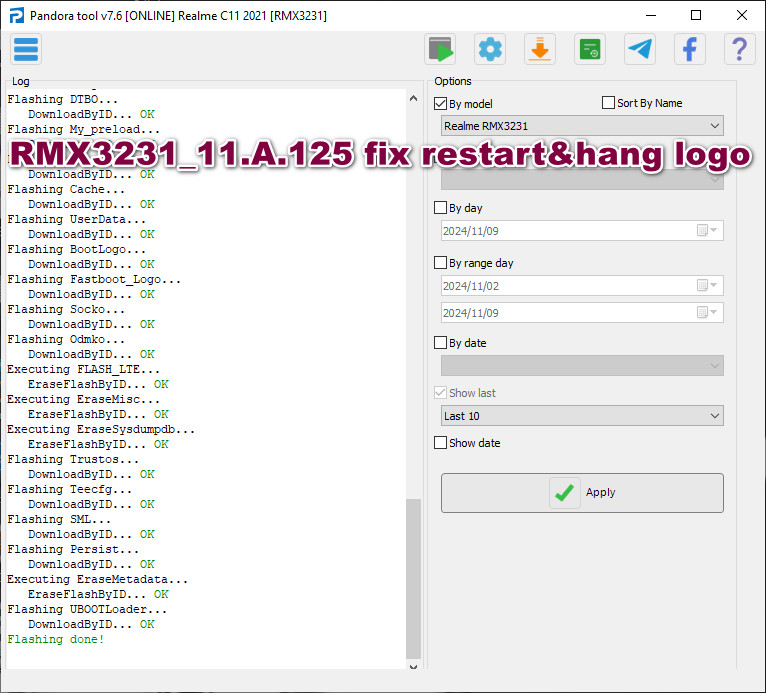Click the log scrollbar up arrow
The height and width of the screenshot is (693, 766).
(x=413, y=98)
